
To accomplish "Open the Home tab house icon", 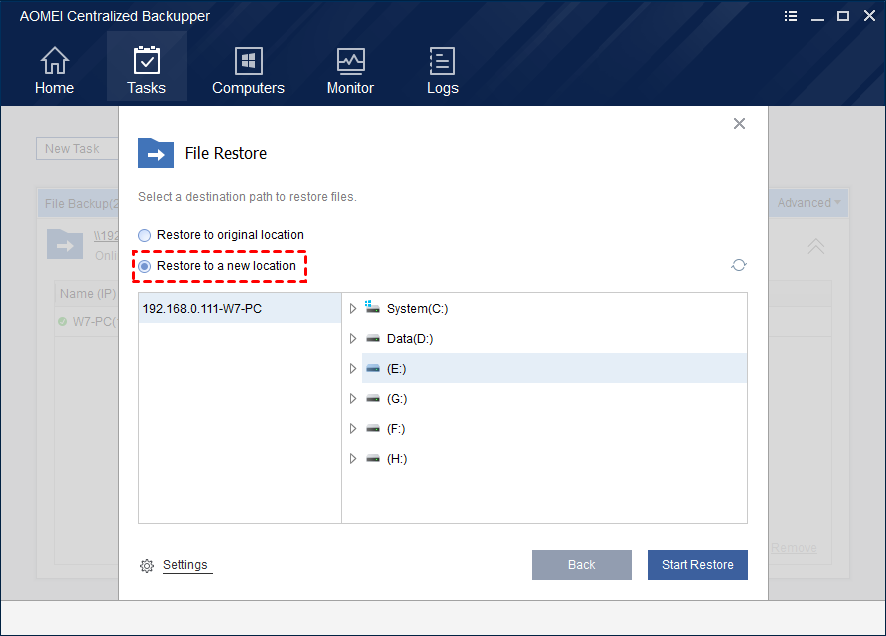I will click(x=54, y=60).
